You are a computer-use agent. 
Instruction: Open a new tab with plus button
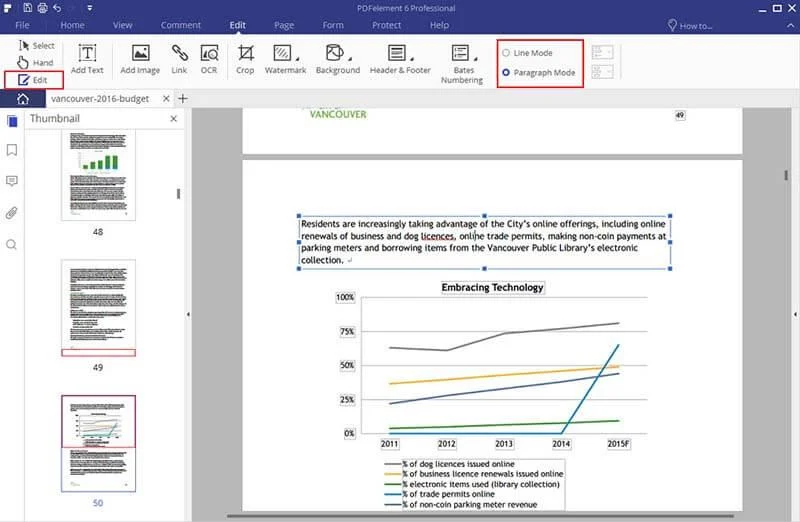[183, 98]
